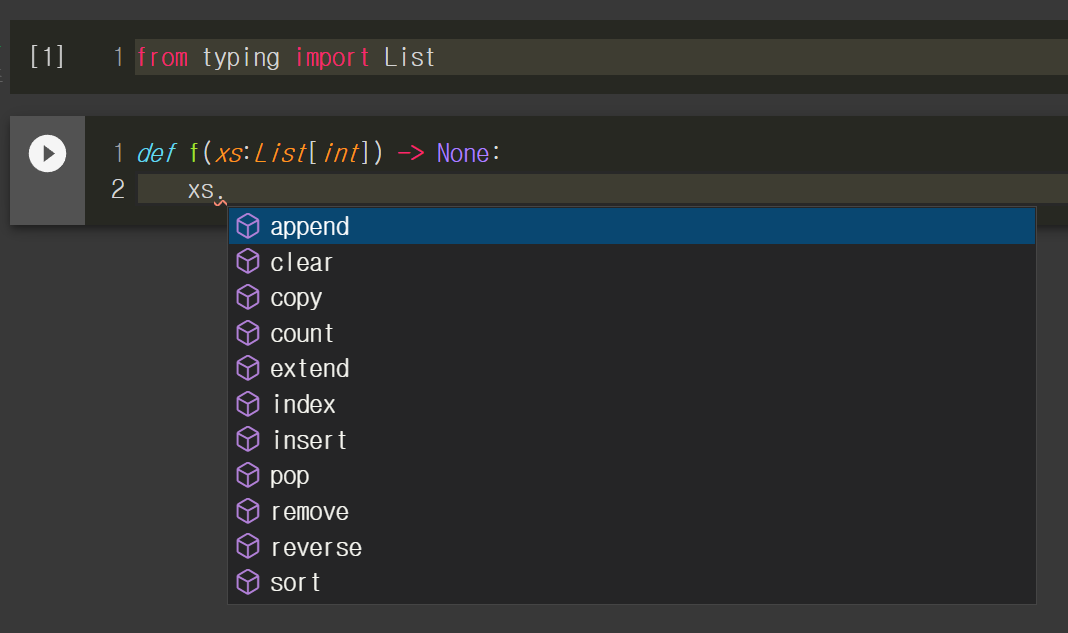The width and height of the screenshot is (1068, 633).
Task: Click the cube icon beside pop
Action: pos(248,475)
